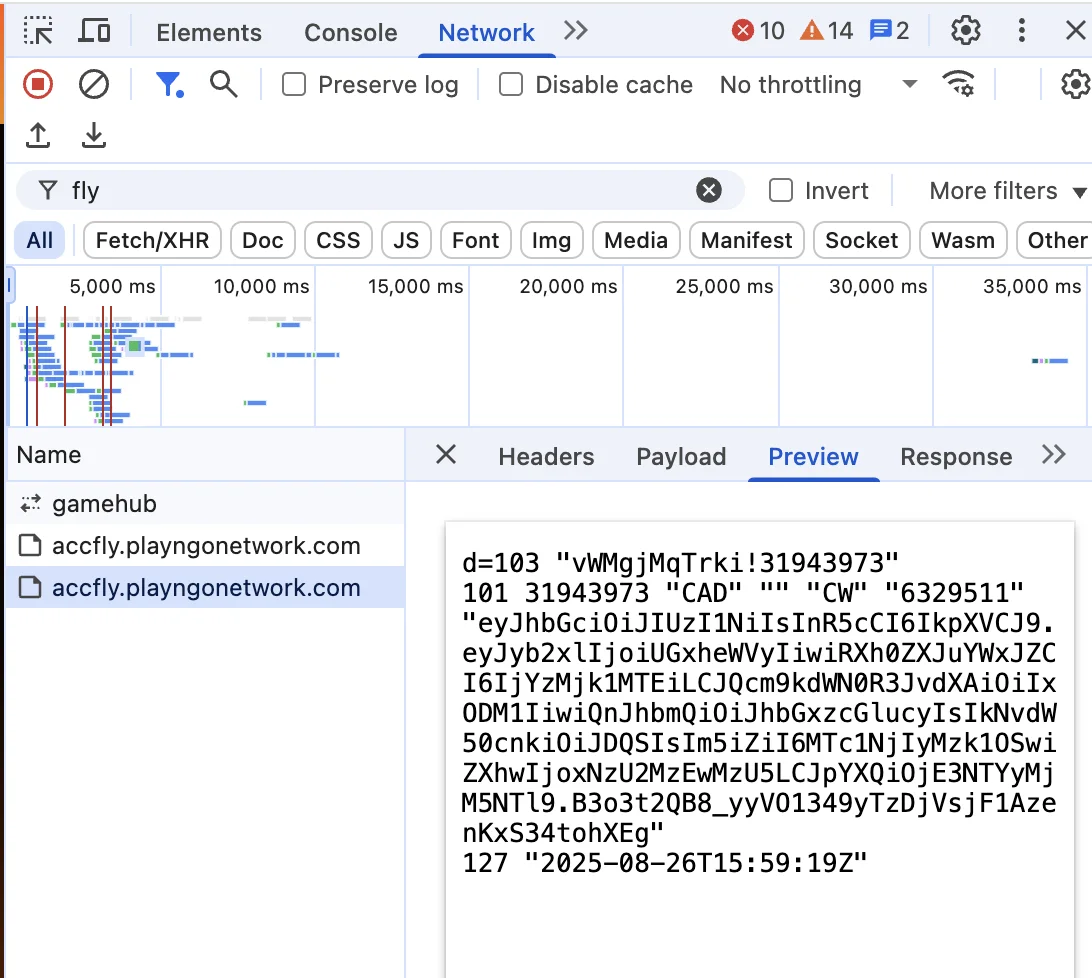
Task: Open network conditions wifi icon
Action: click(959, 84)
